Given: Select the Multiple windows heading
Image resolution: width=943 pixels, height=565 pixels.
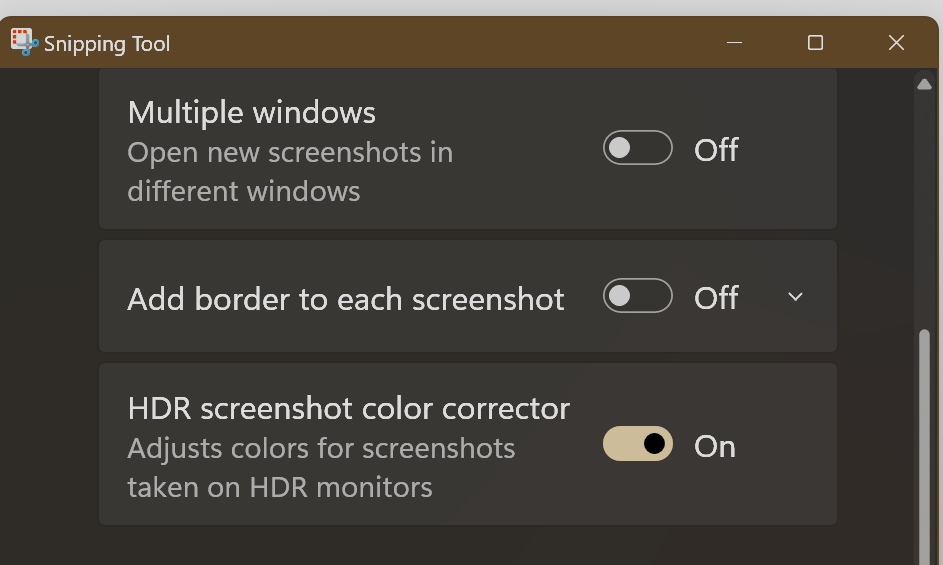Looking at the screenshot, I should tap(251, 113).
